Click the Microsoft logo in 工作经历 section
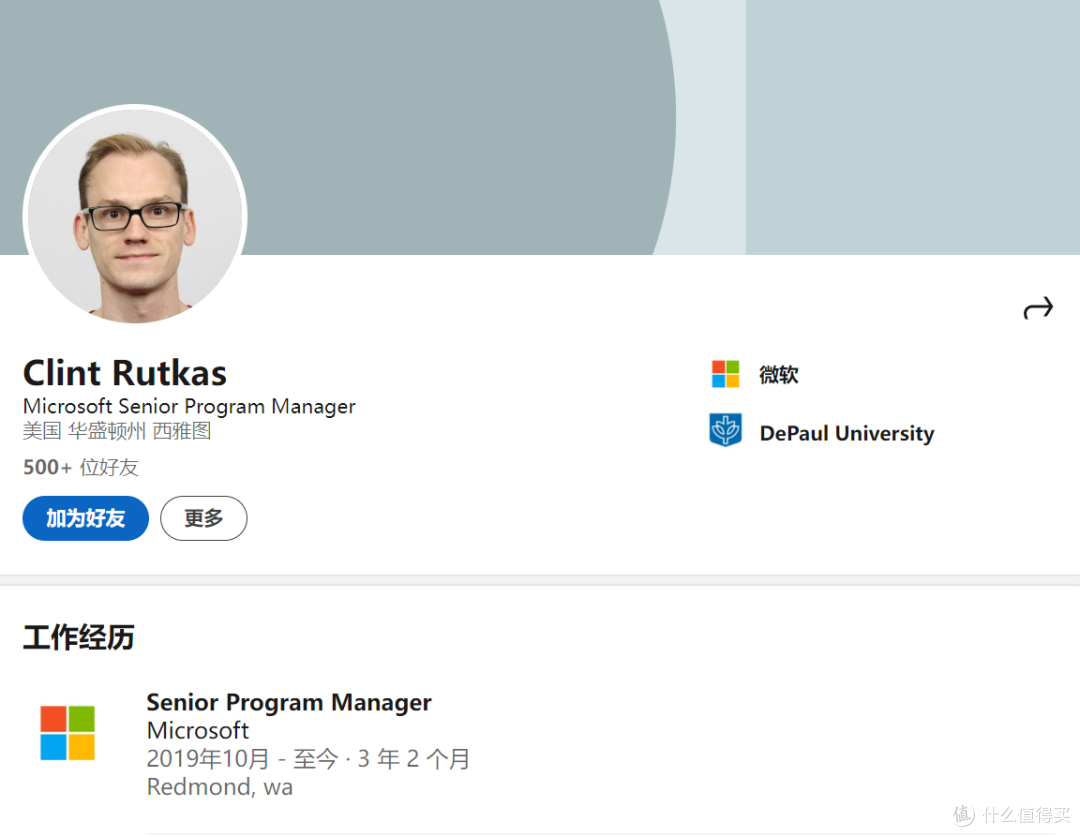Screen dimensions: 1080x837 (x=68, y=733)
